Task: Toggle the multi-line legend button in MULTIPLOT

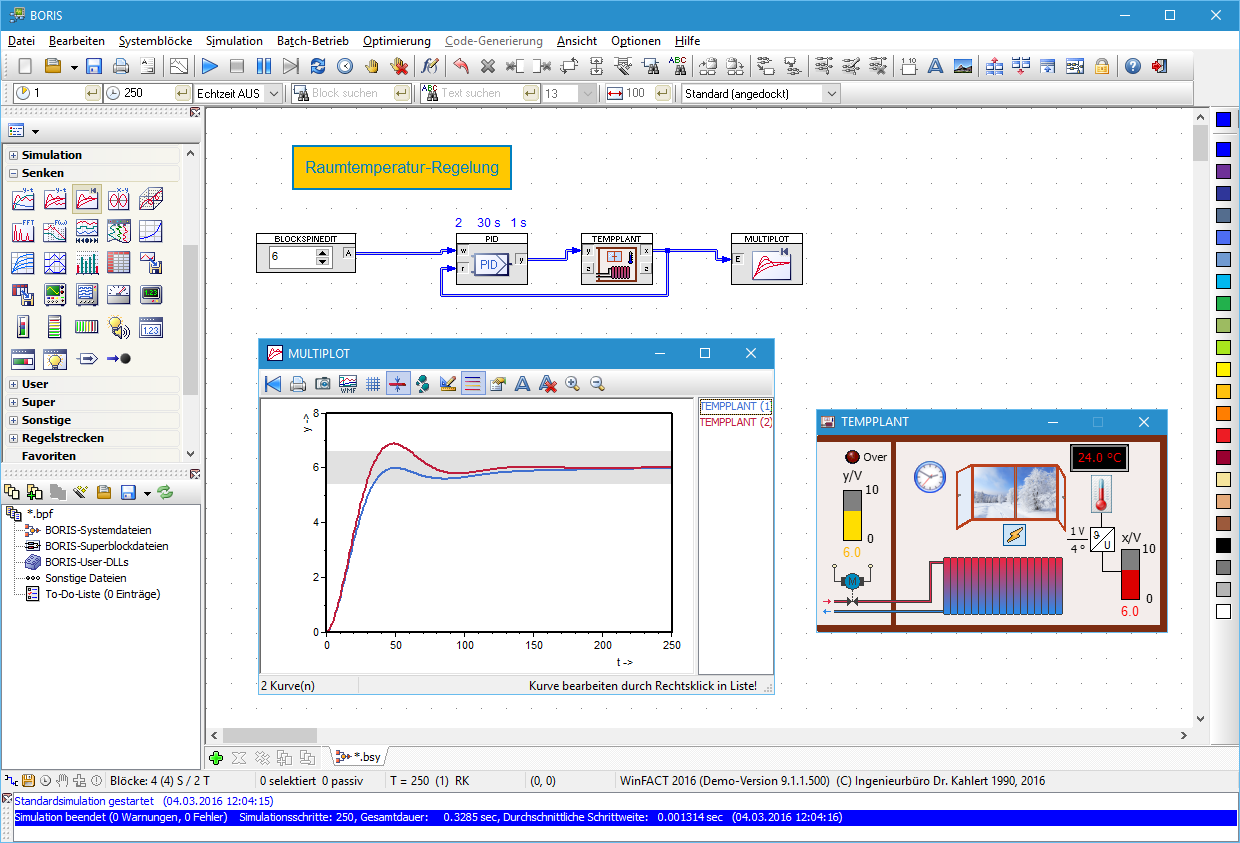Action: [473, 383]
